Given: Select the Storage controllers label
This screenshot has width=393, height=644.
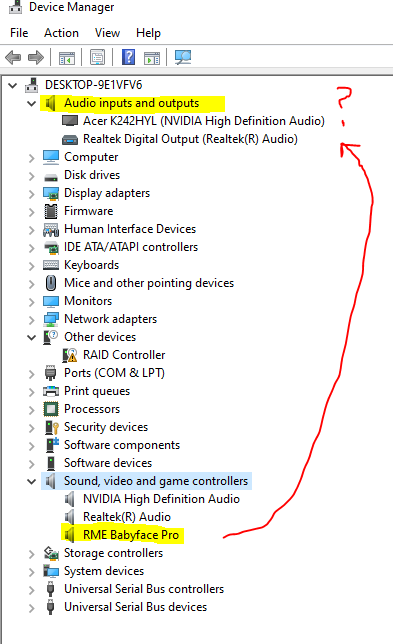Looking at the screenshot, I should [113, 553].
